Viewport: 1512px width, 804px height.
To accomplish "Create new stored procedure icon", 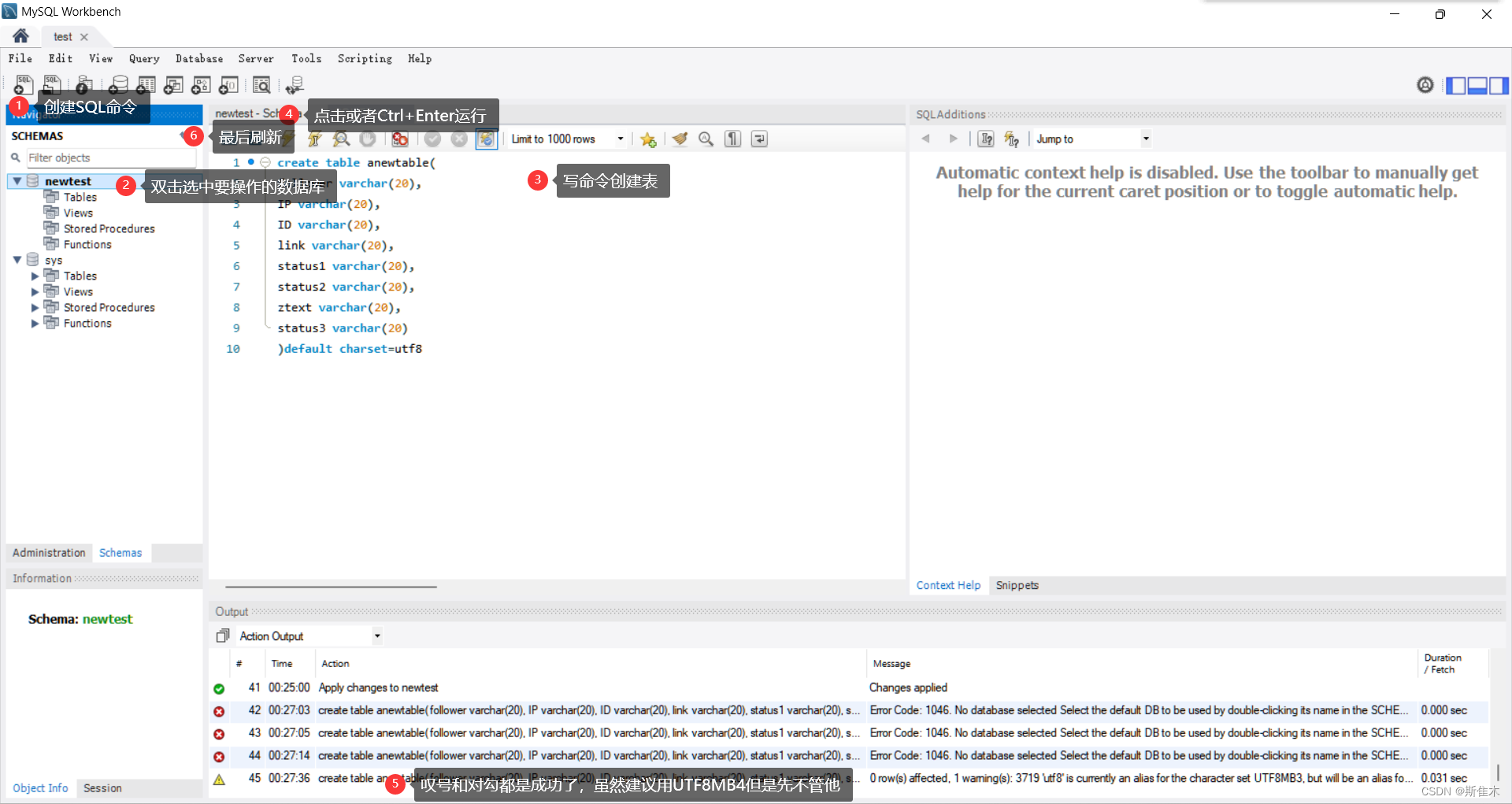I will pos(201,84).
